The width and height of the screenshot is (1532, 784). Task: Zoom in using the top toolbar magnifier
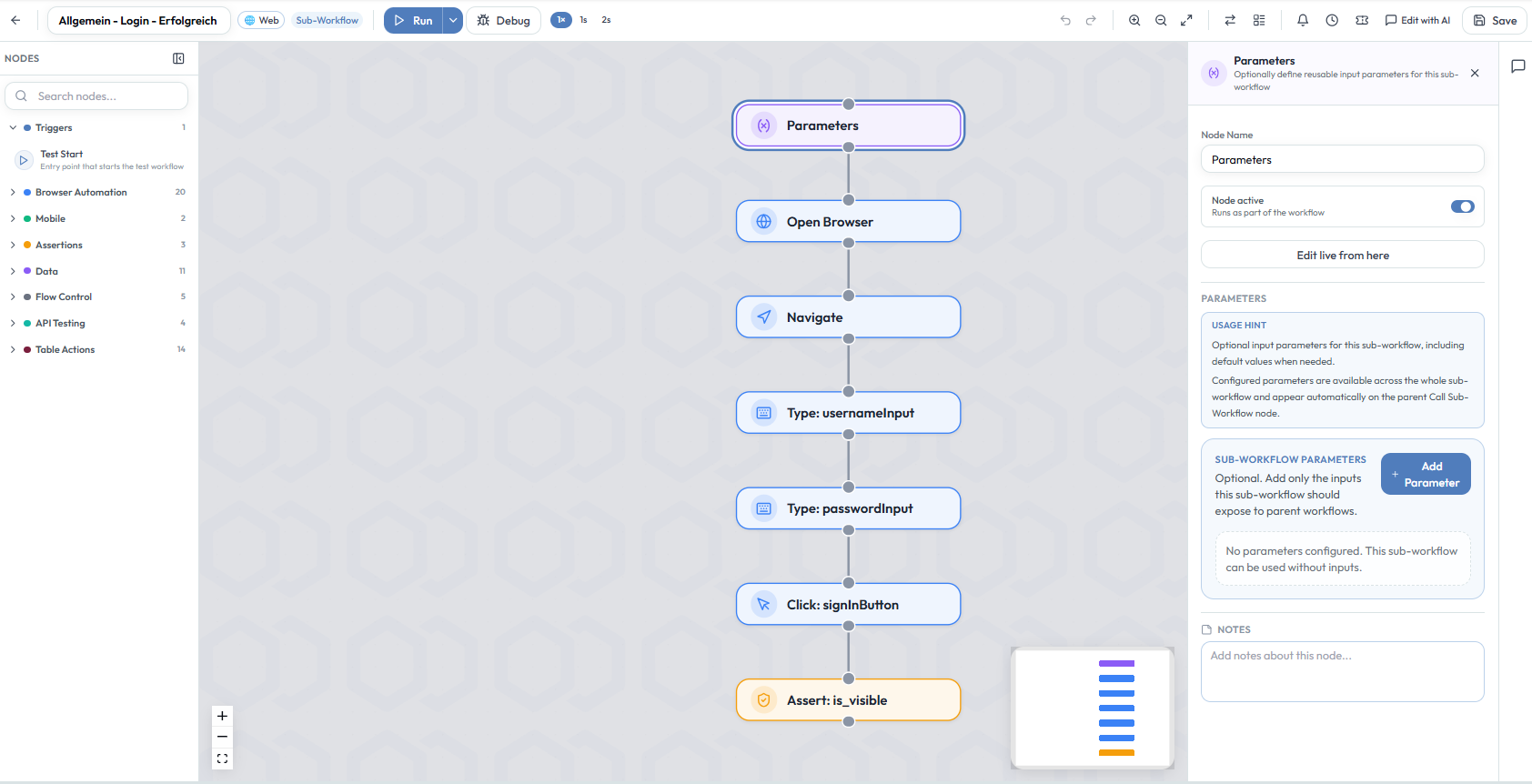[x=1134, y=20]
